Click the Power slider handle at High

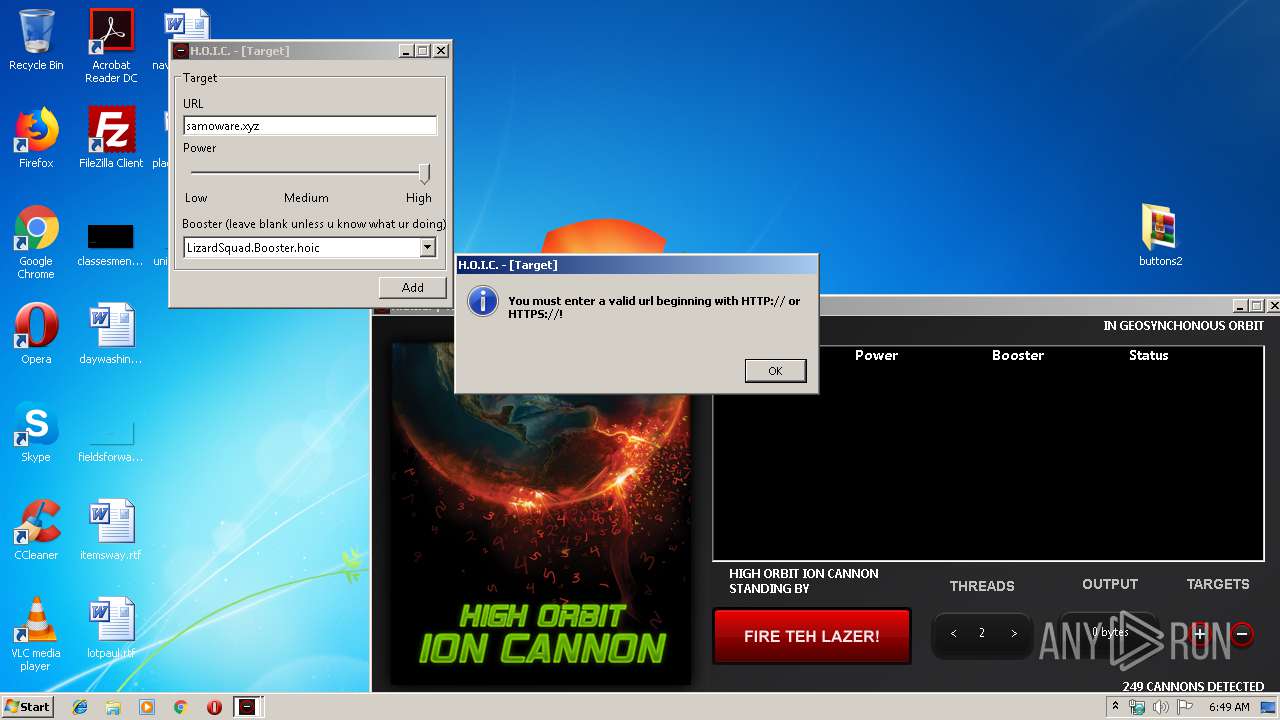pos(424,174)
